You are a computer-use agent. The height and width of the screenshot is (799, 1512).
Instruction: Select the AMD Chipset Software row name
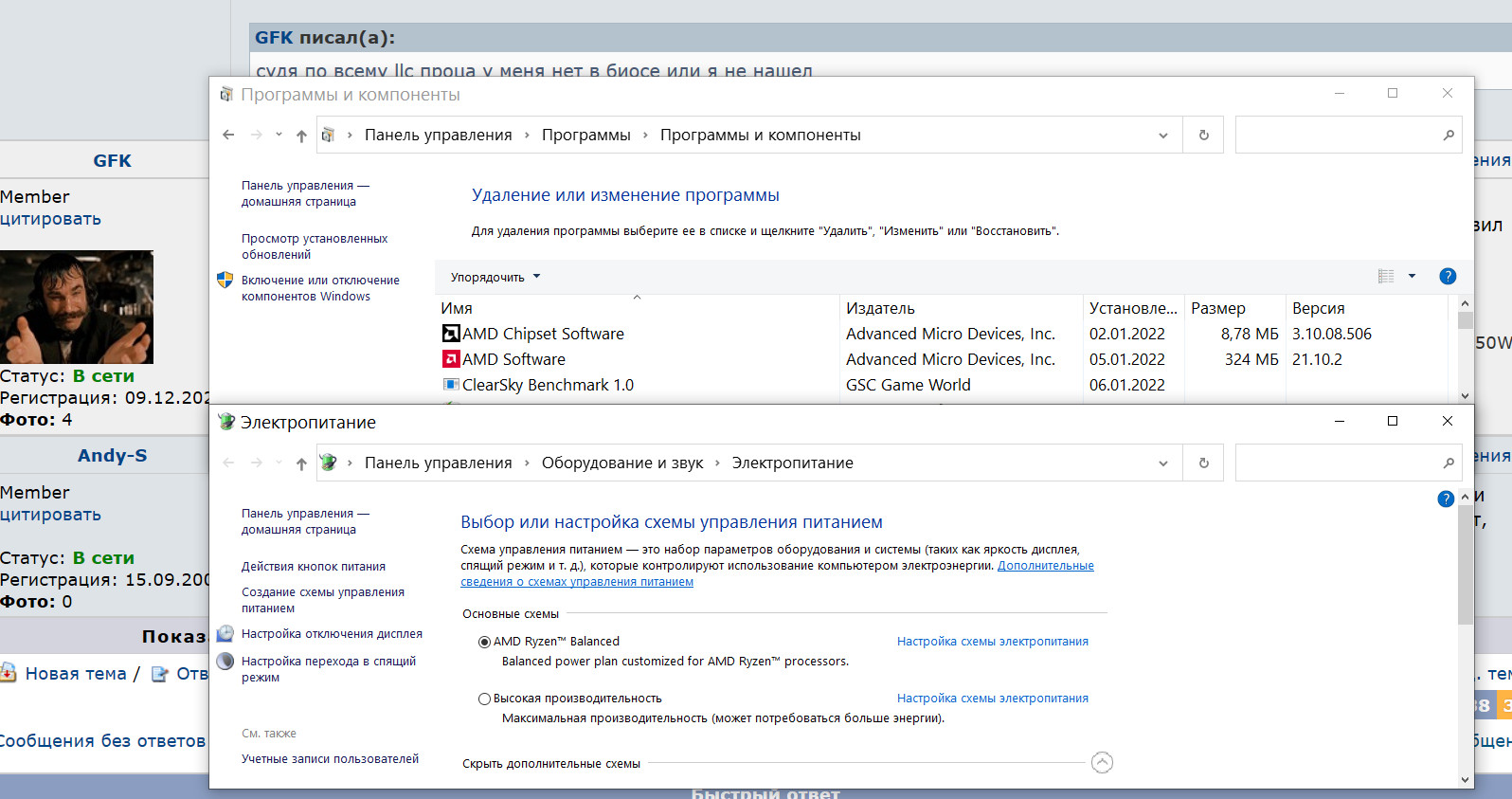coord(543,334)
